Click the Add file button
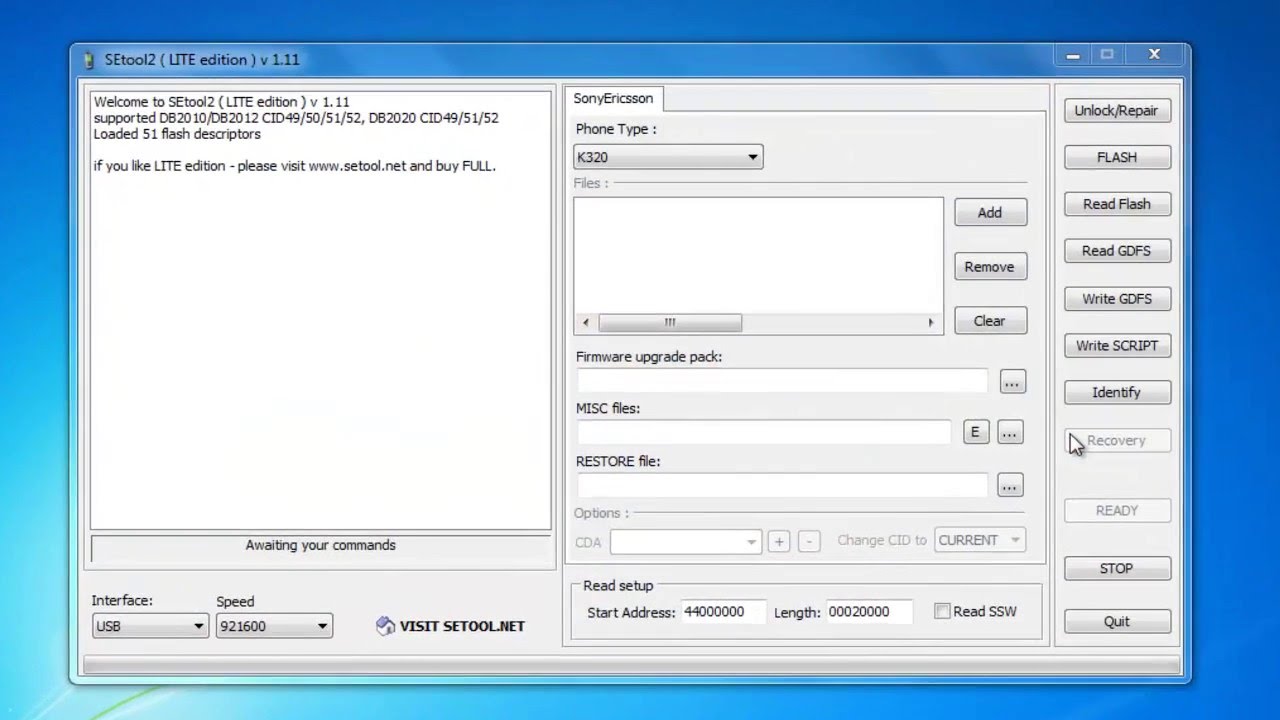The width and height of the screenshot is (1280, 720). pos(989,212)
